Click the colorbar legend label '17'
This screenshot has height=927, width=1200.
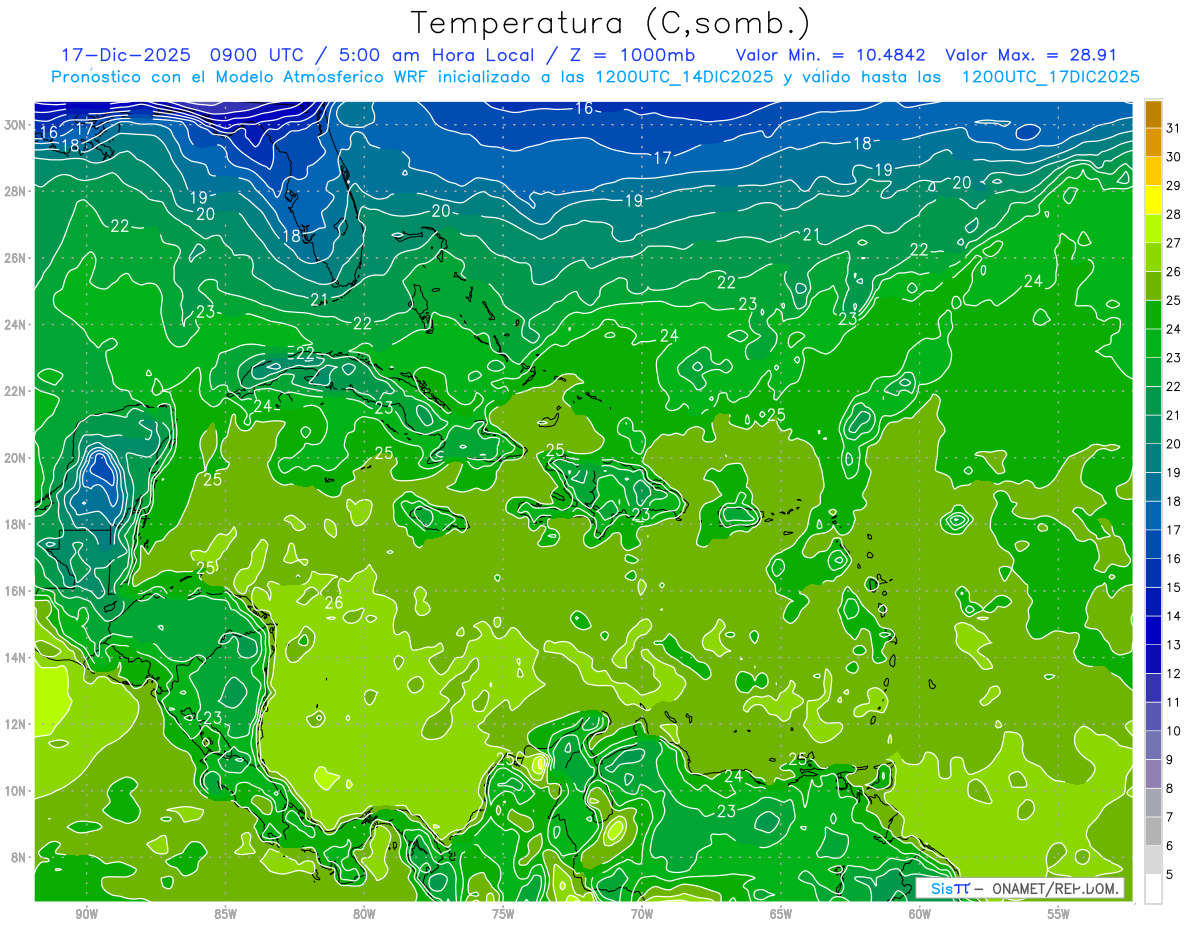pos(1174,530)
